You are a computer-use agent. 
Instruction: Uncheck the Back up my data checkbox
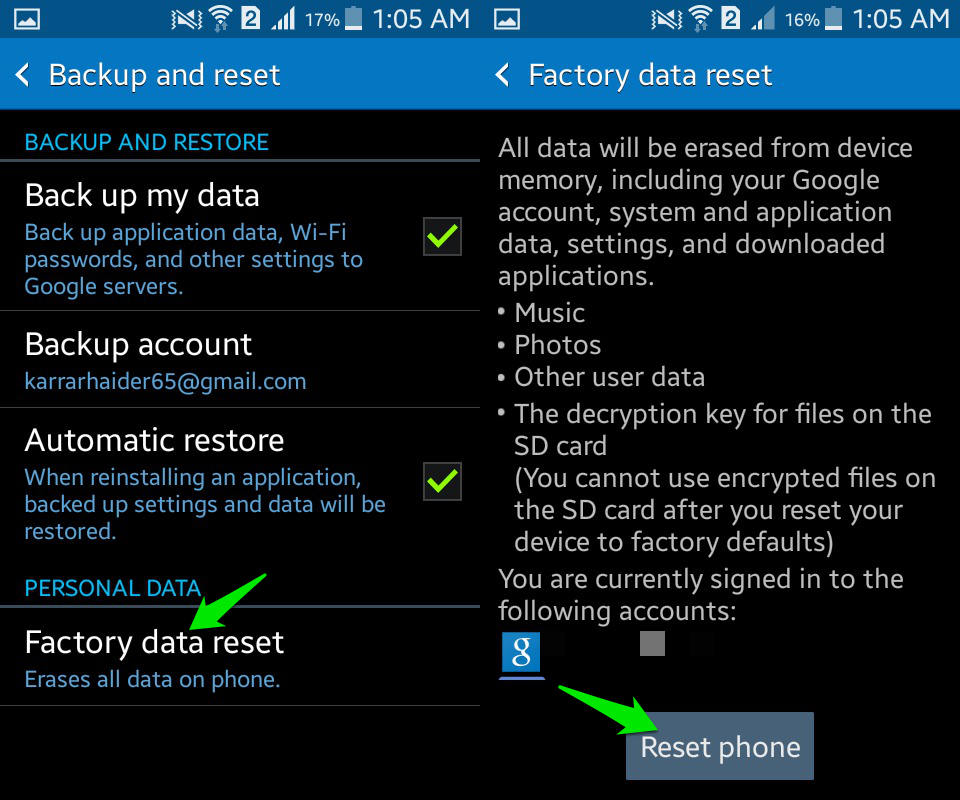pos(442,236)
